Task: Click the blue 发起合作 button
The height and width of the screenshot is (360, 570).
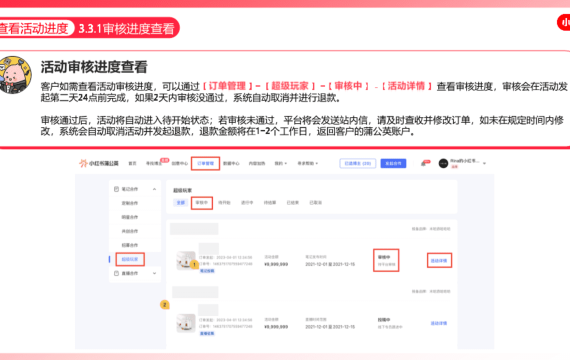Action: click(393, 164)
